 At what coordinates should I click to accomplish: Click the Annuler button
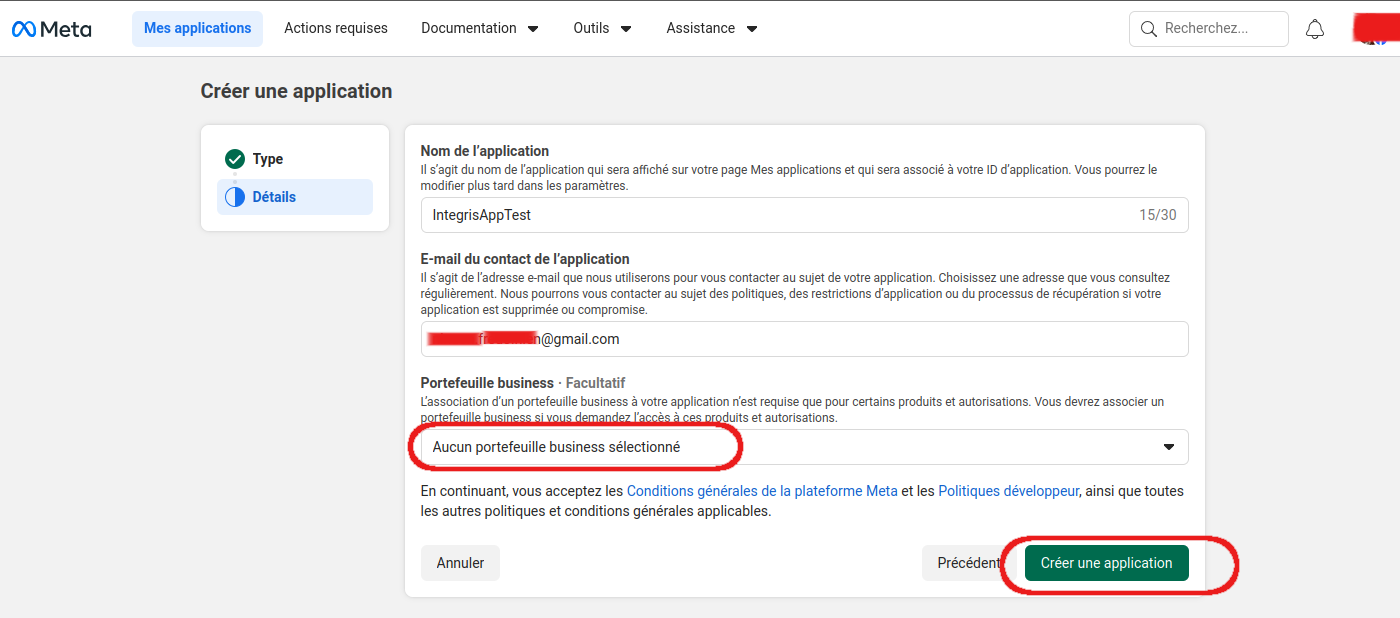tap(460, 563)
